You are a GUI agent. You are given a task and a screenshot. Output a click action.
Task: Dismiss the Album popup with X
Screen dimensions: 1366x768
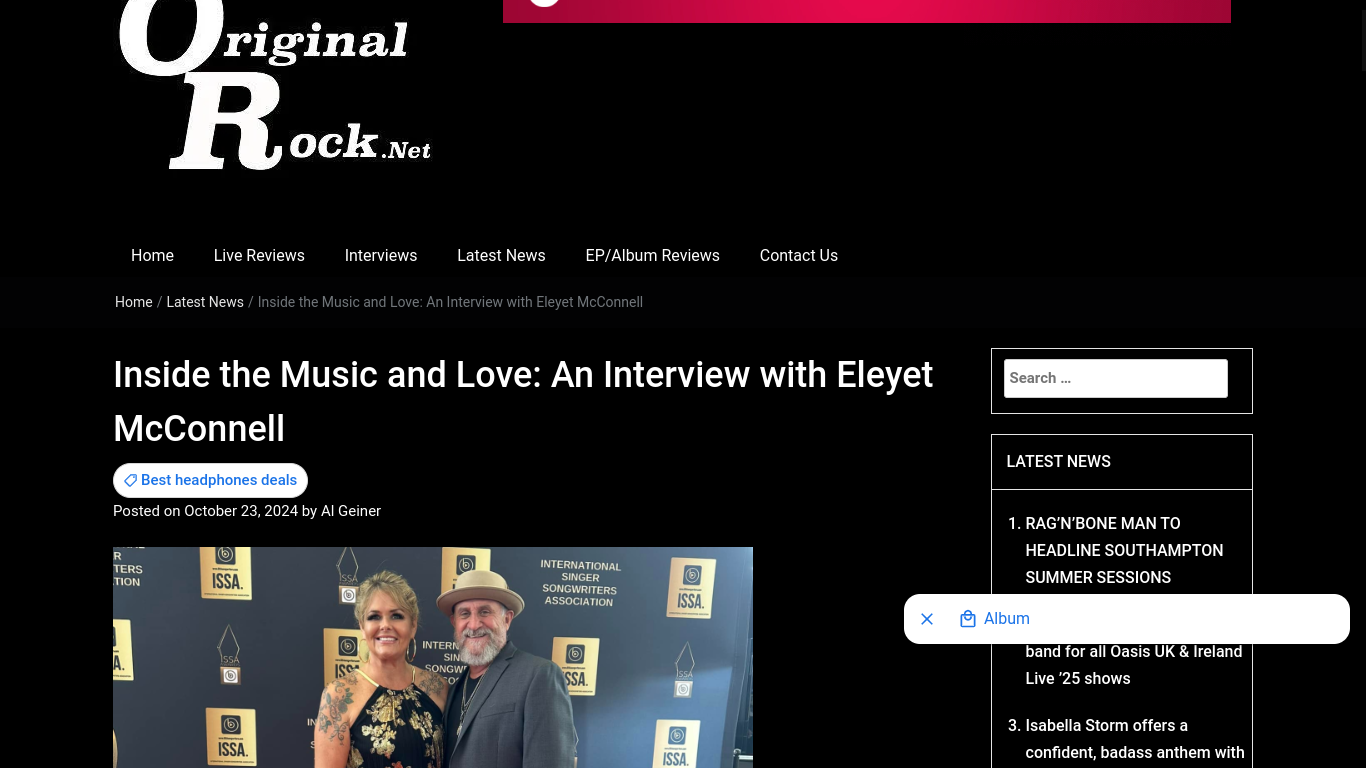(x=927, y=619)
